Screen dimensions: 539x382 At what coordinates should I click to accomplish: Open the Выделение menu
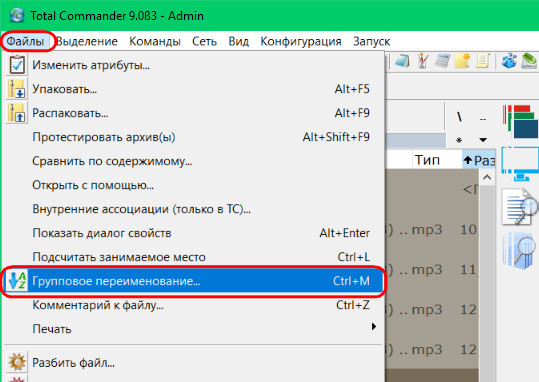87,41
